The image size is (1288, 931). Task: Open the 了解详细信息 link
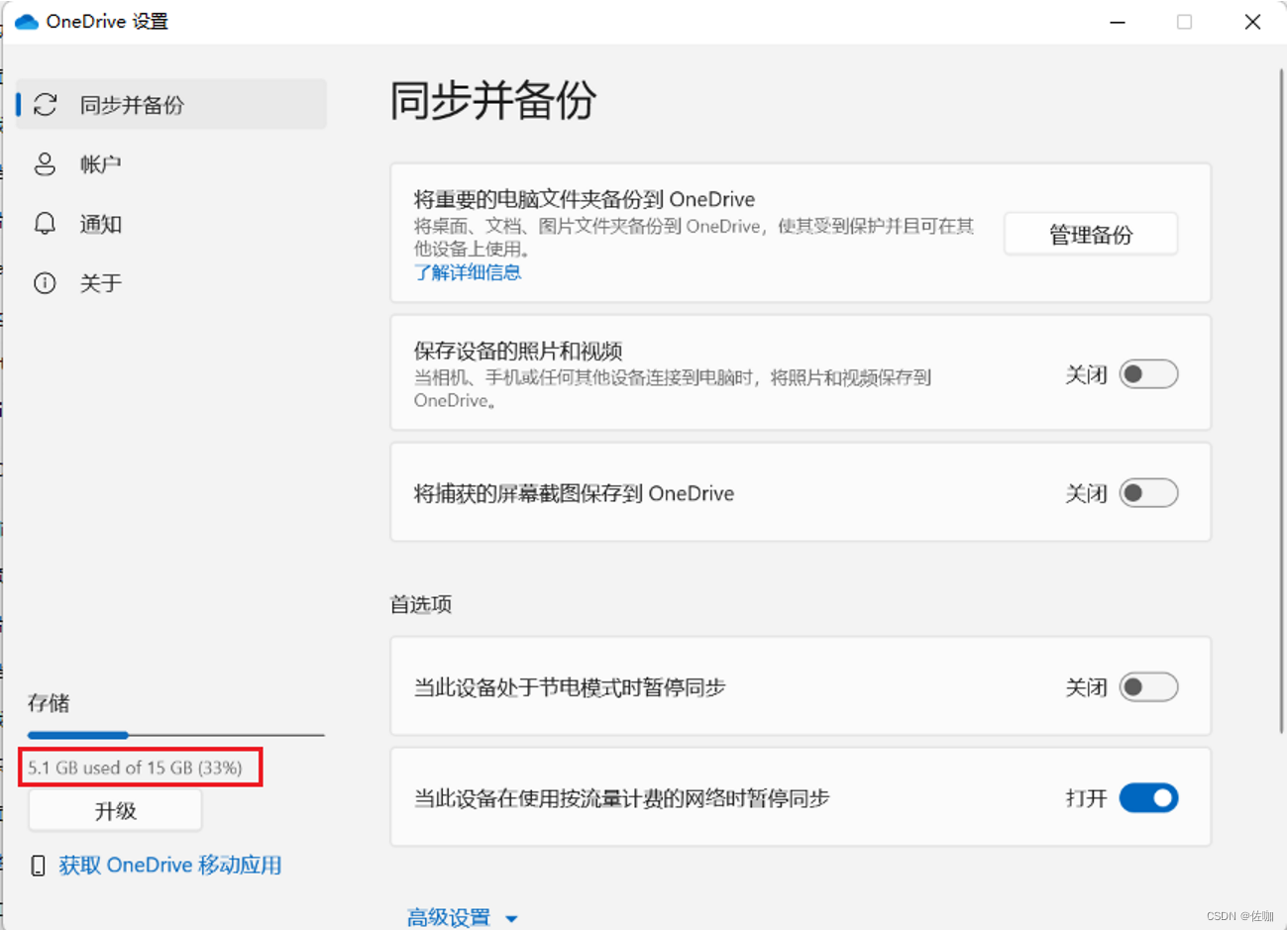coord(468,272)
